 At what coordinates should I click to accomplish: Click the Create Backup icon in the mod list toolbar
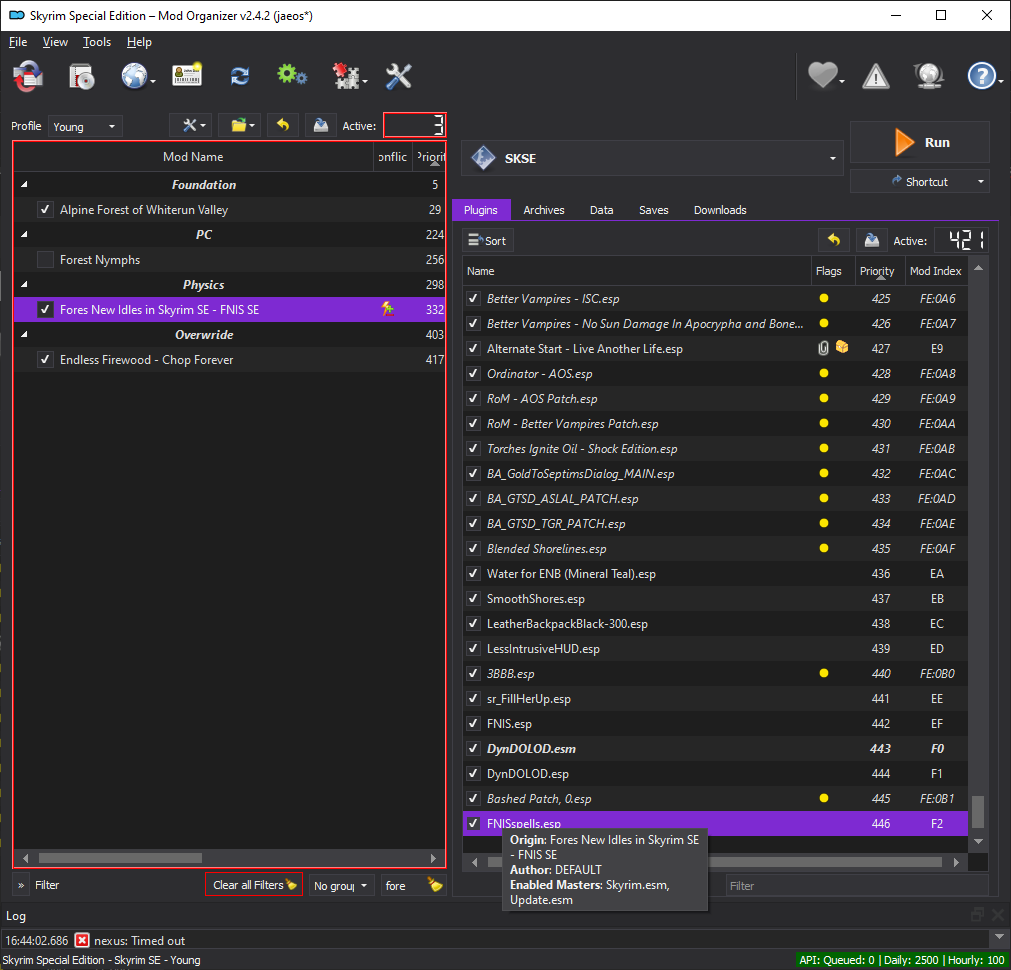[x=320, y=125]
